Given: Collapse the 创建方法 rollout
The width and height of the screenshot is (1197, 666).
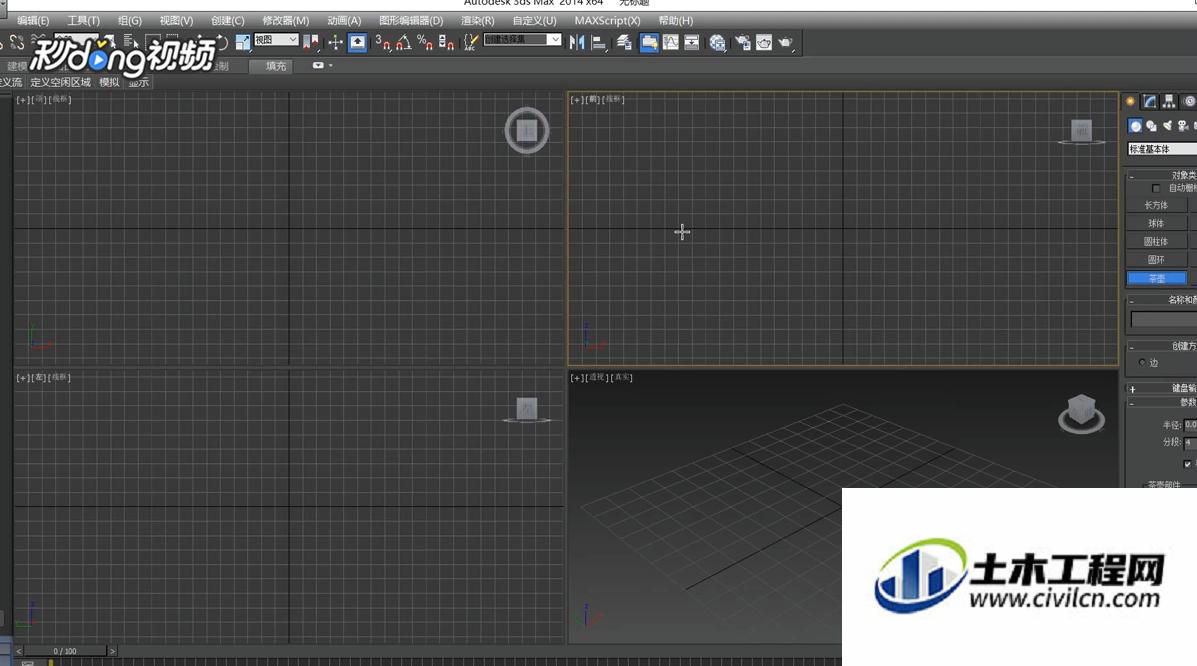Looking at the screenshot, I should pyautogui.click(x=1163, y=346).
